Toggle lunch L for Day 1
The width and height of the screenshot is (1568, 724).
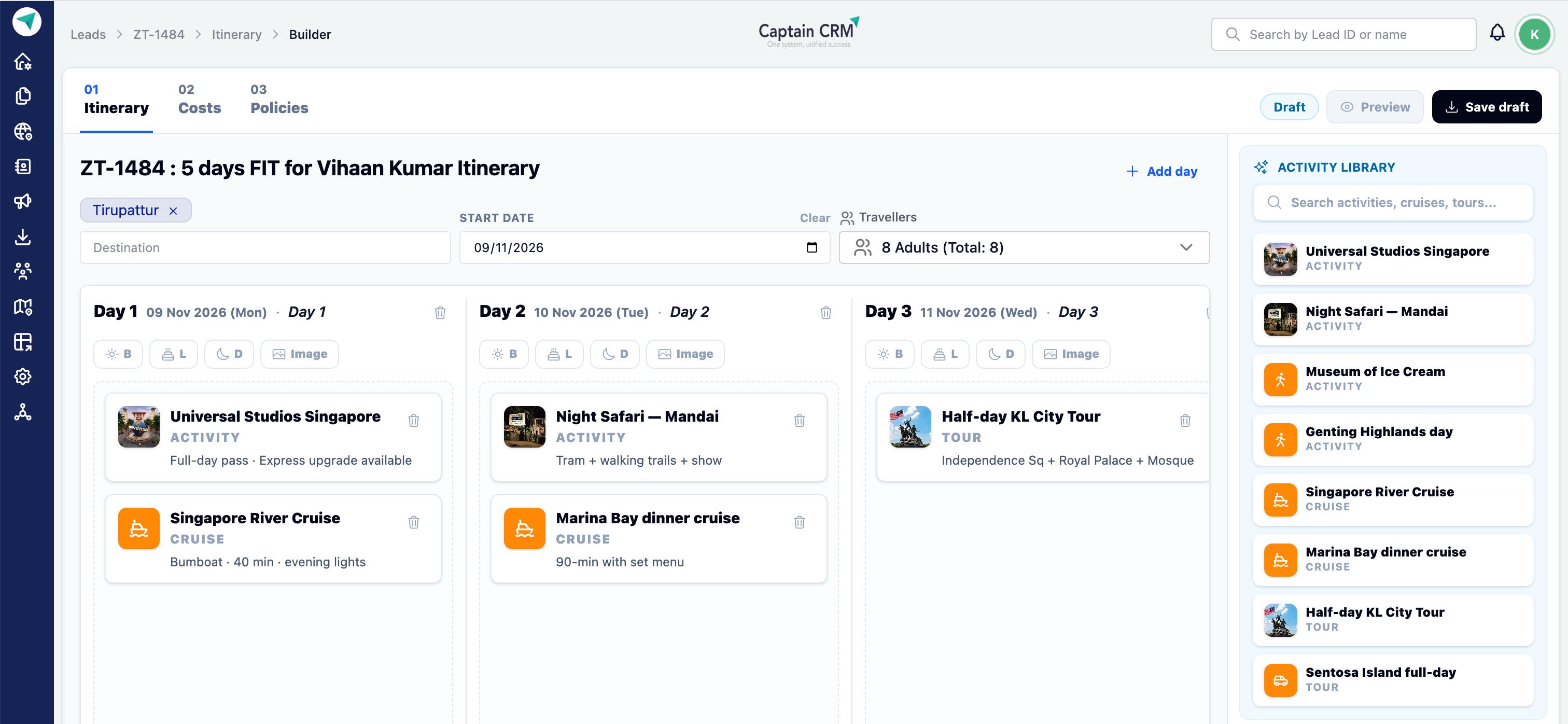click(174, 354)
